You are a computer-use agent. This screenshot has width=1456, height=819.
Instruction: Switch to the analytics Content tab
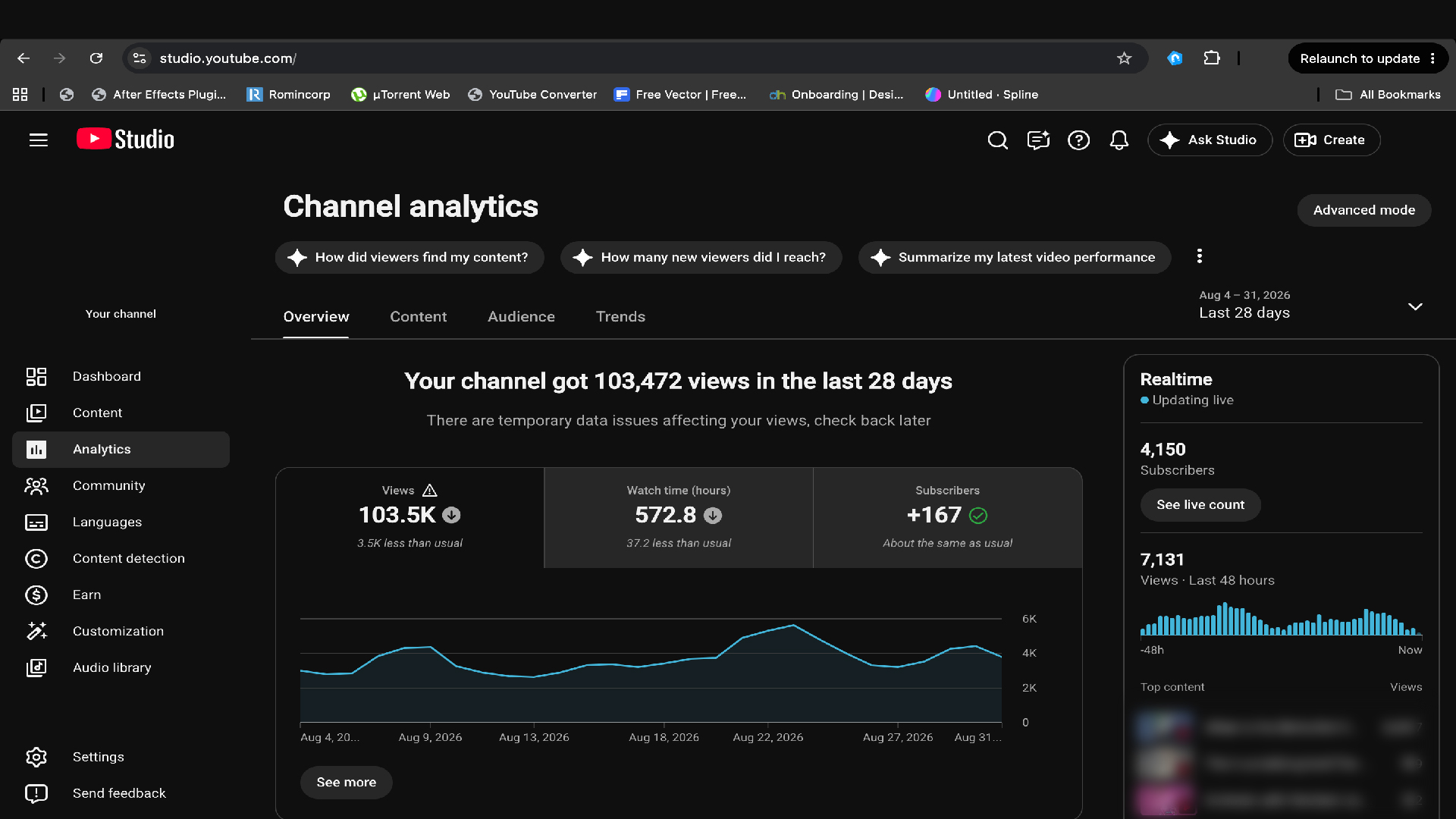tap(418, 317)
